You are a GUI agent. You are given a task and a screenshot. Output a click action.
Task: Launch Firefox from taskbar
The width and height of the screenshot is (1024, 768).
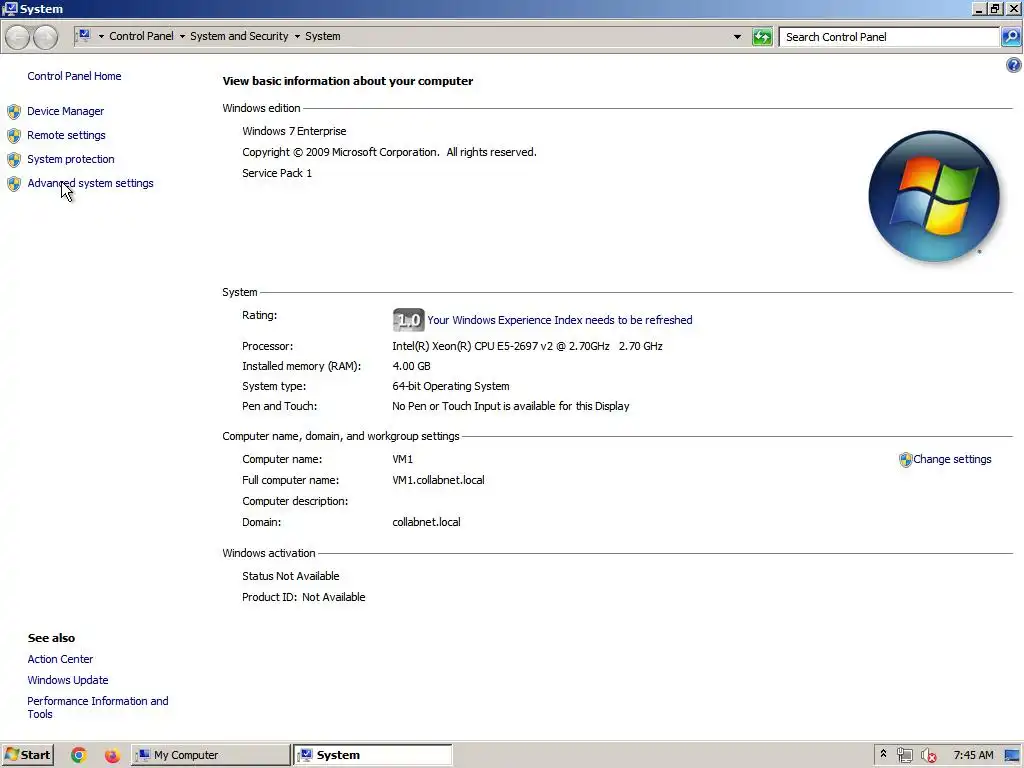112,755
